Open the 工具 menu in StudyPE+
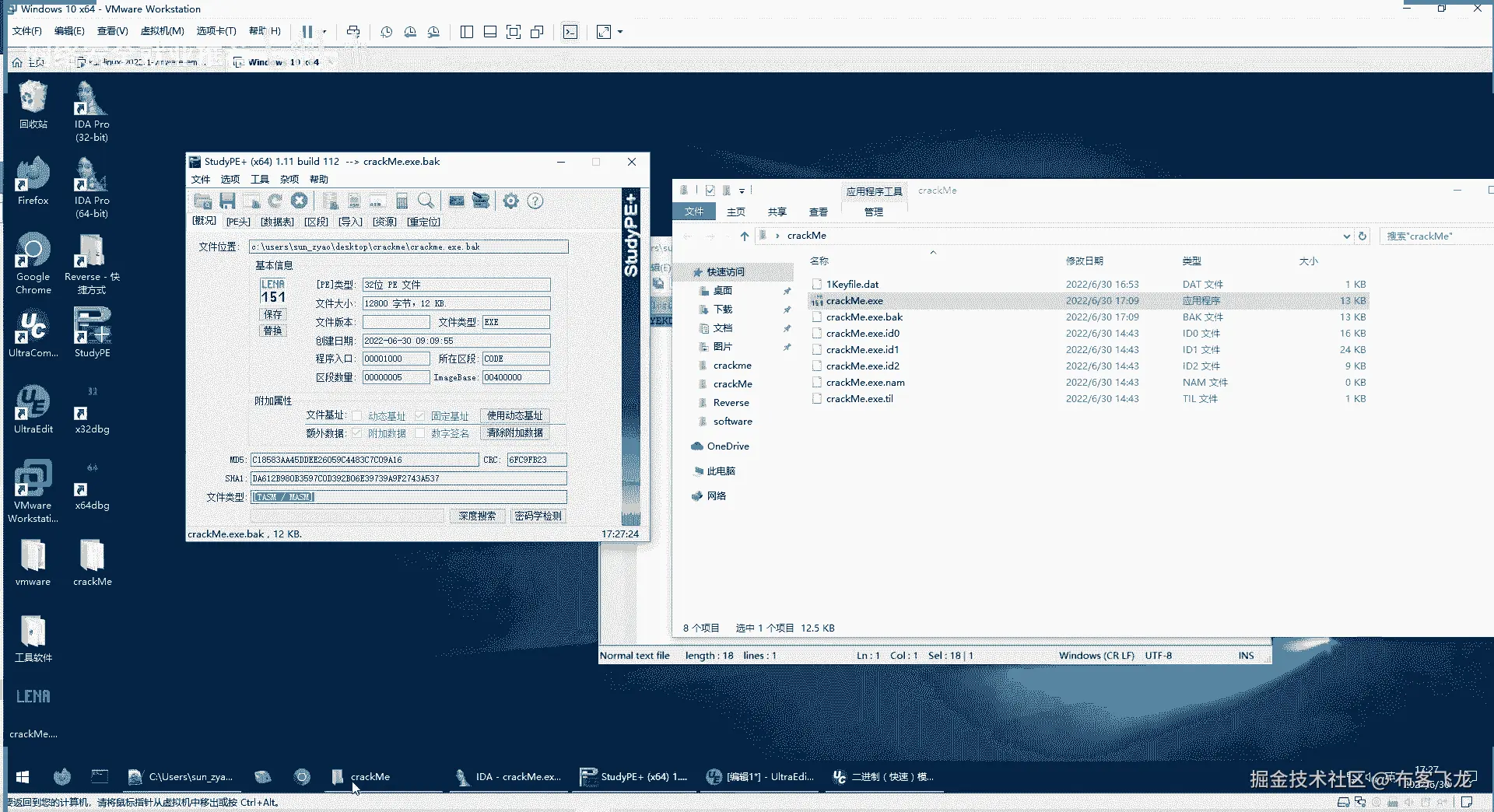Image resolution: width=1494 pixels, height=812 pixels. (x=260, y=180)
